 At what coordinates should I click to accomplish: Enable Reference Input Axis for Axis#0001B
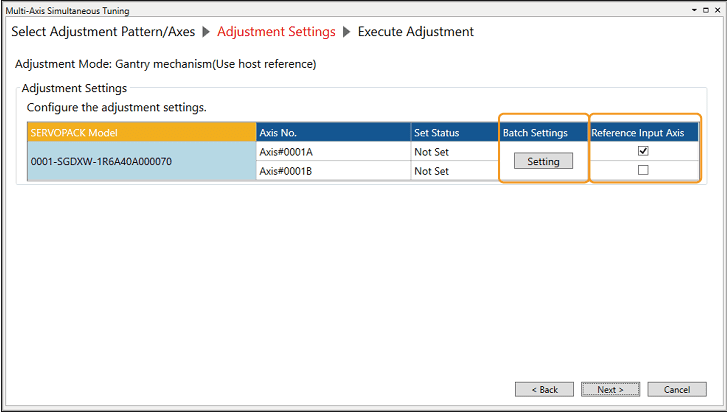pos(643,171)
